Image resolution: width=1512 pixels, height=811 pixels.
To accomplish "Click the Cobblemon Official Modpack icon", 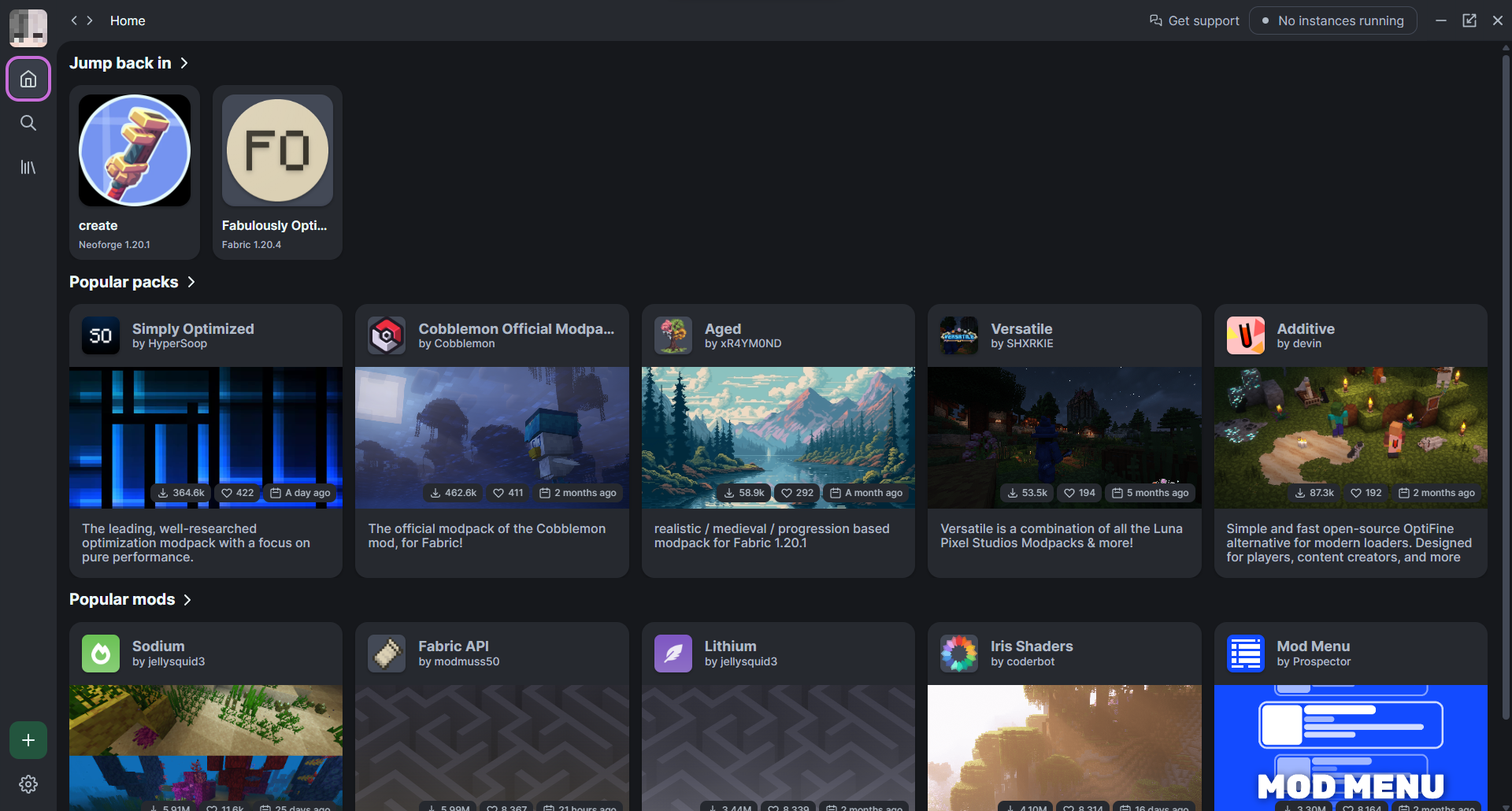I will 387,335.
